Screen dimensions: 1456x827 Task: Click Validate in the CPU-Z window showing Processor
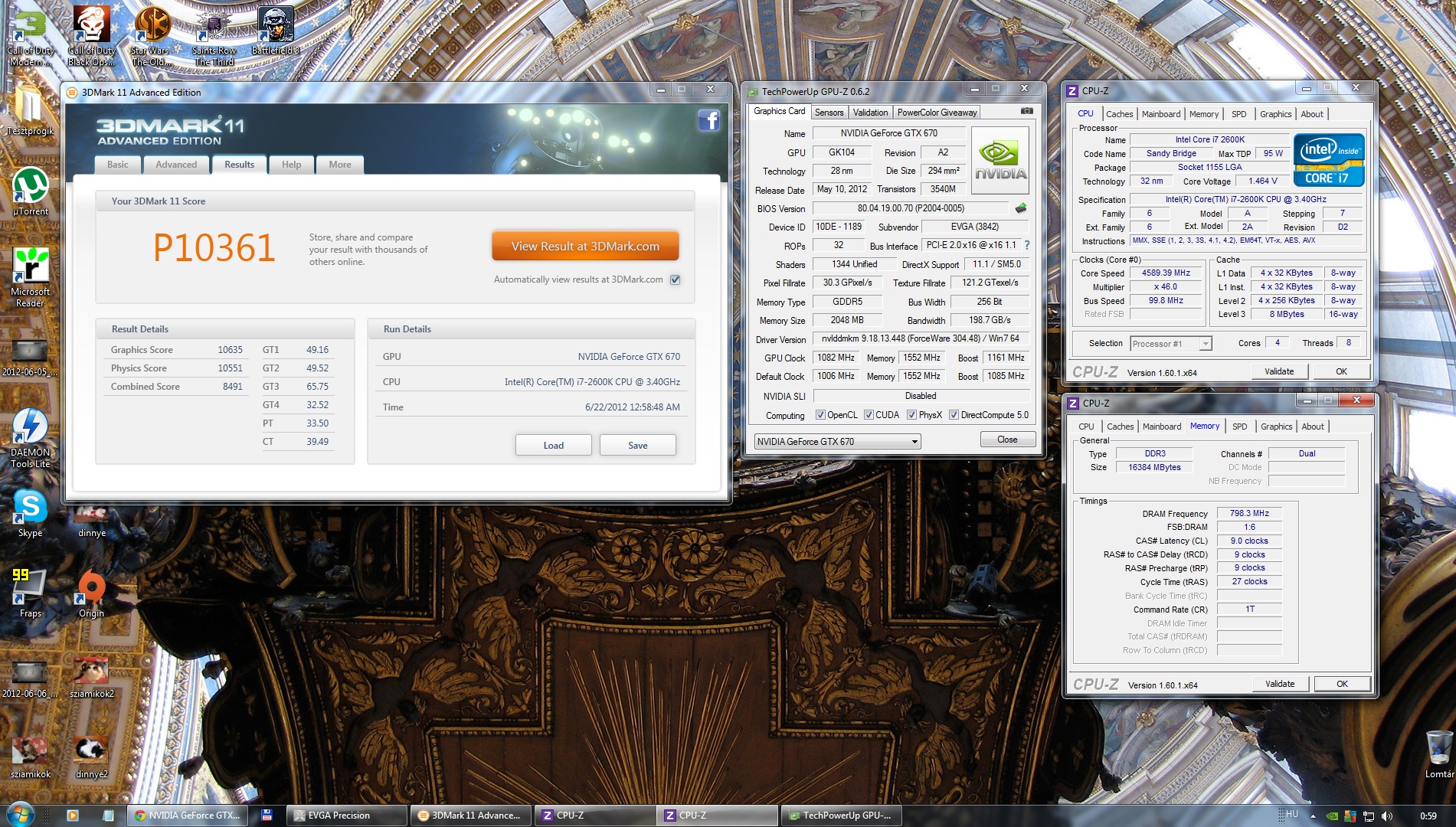click(1279, 371)
